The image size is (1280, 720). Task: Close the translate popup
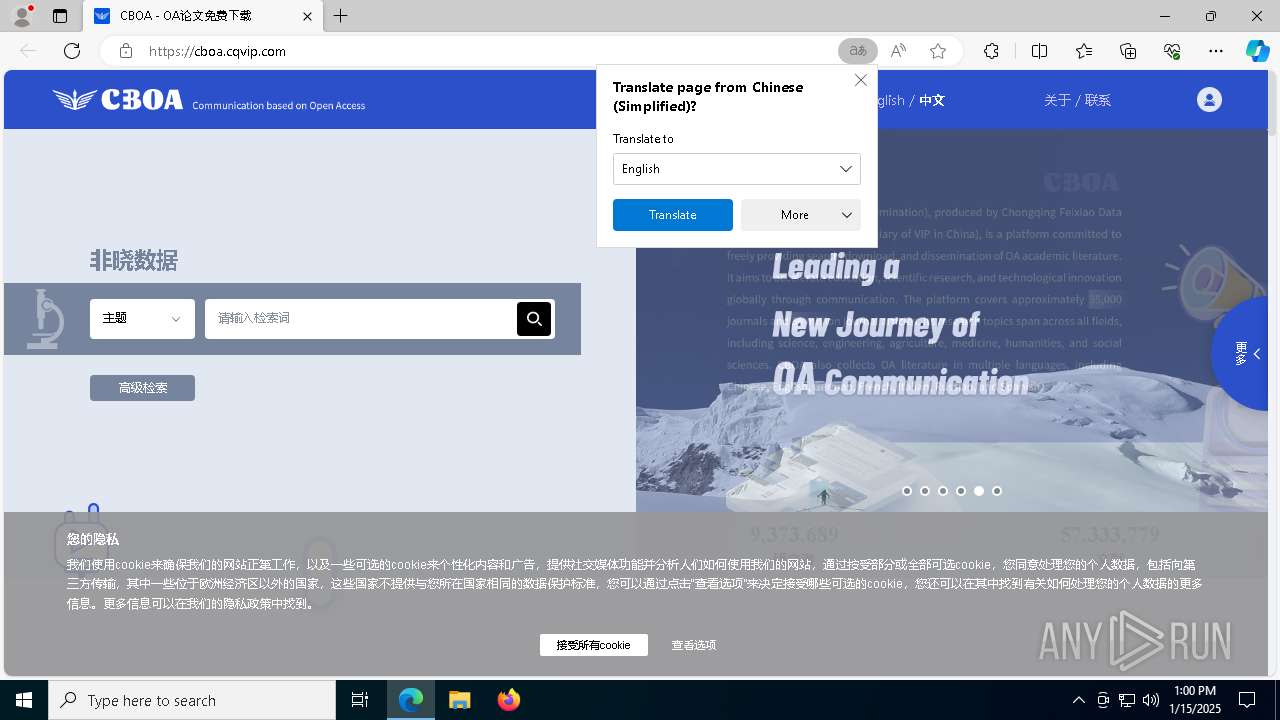[x=861, y=80]
